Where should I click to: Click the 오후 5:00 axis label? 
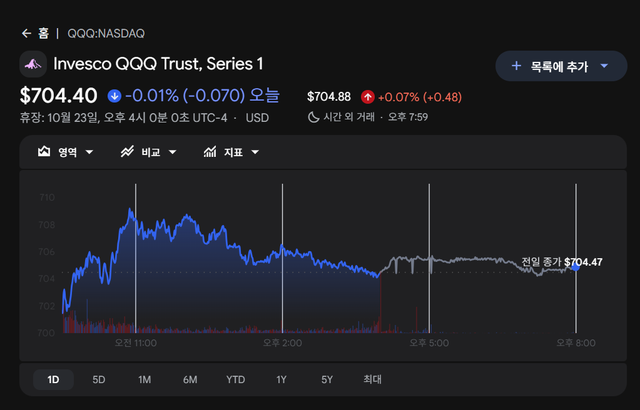(x=429, y=343)
